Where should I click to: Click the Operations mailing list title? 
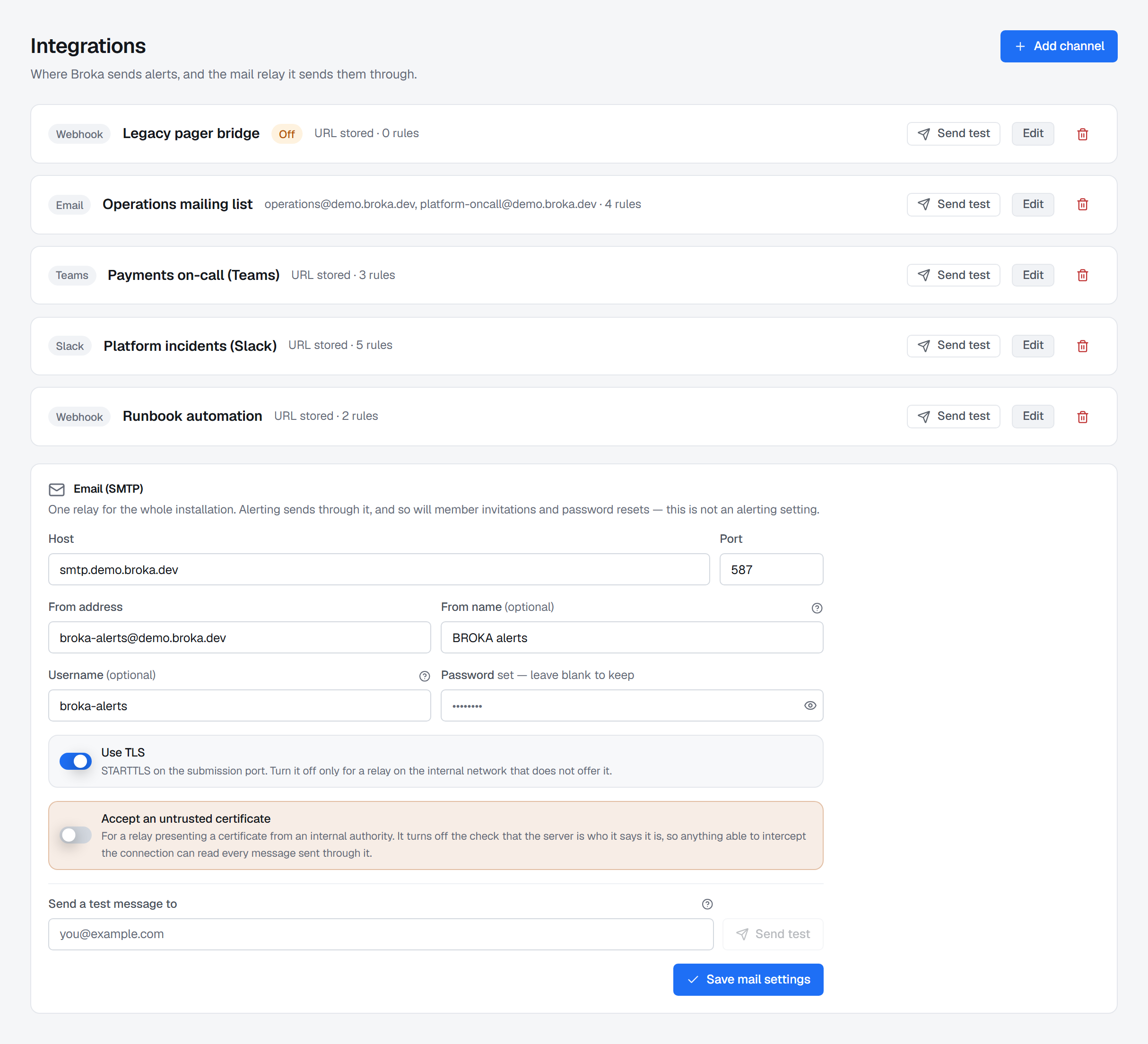[177, 204]
